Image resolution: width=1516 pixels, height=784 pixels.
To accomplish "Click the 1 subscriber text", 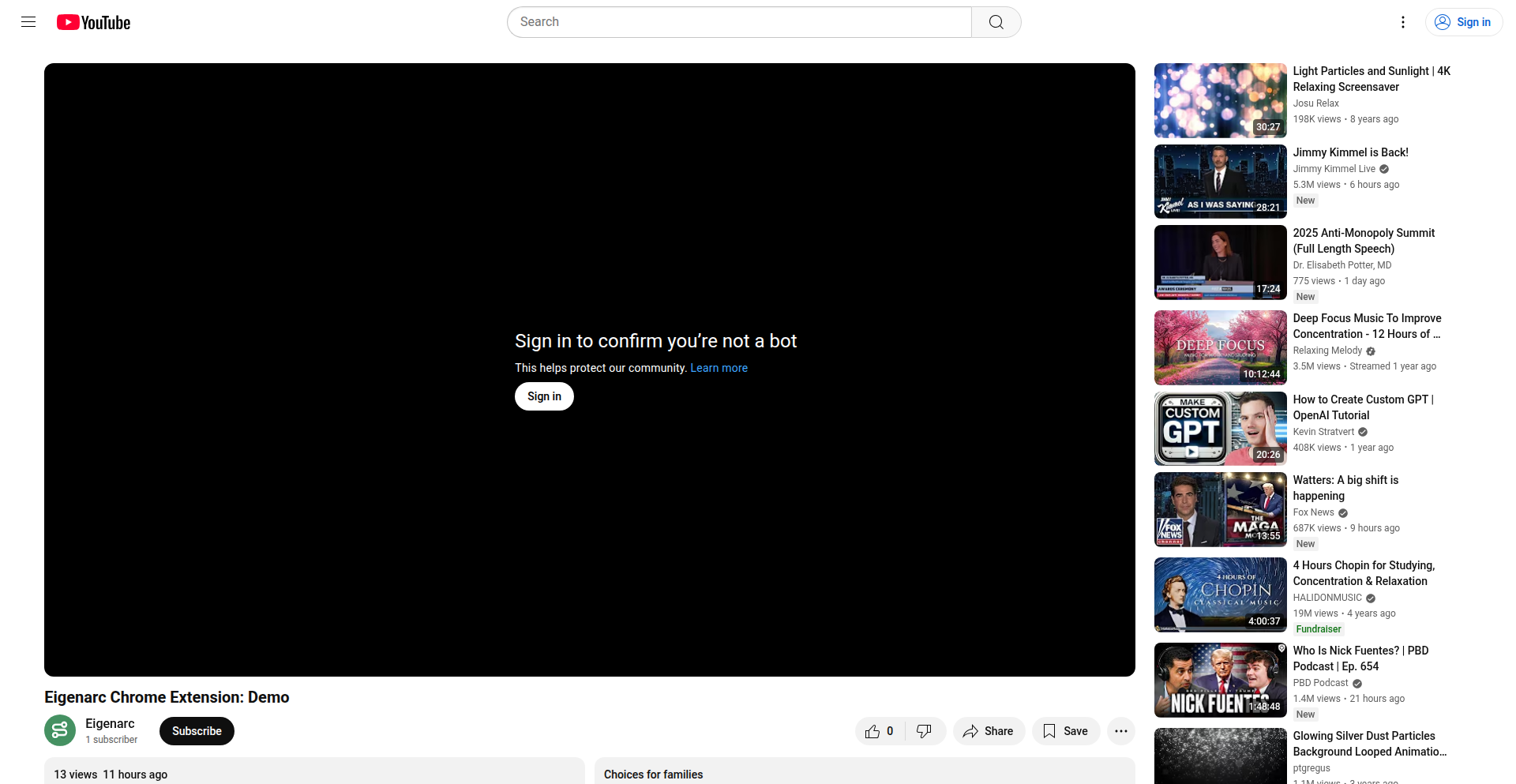I will [x=111, y=740].
